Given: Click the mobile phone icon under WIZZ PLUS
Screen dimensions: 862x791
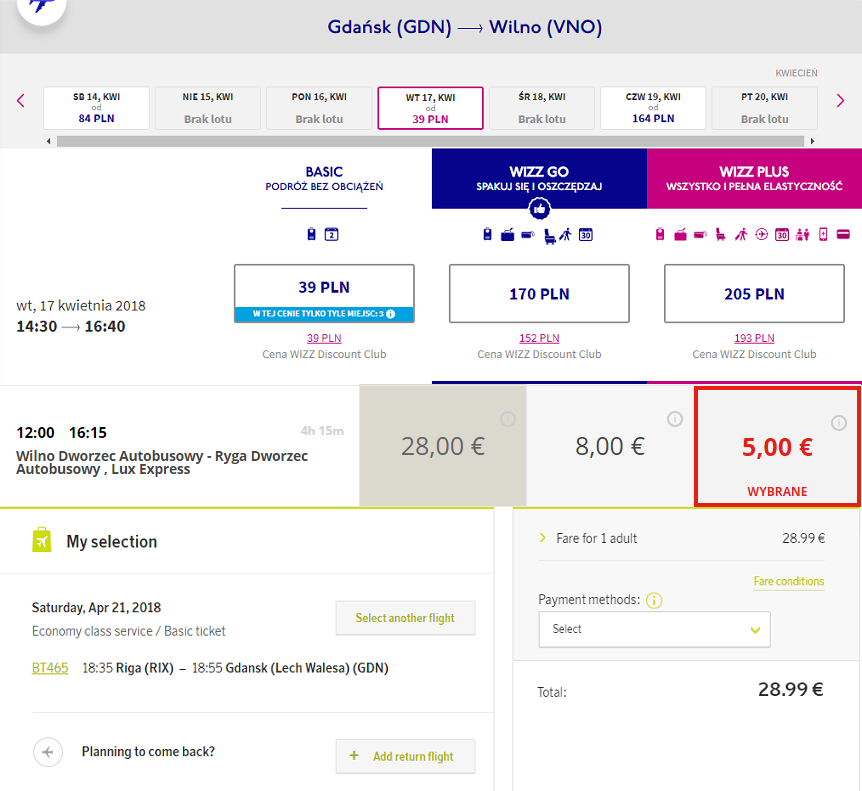Looking at the screenshot, I should click(x=823, y=235).
